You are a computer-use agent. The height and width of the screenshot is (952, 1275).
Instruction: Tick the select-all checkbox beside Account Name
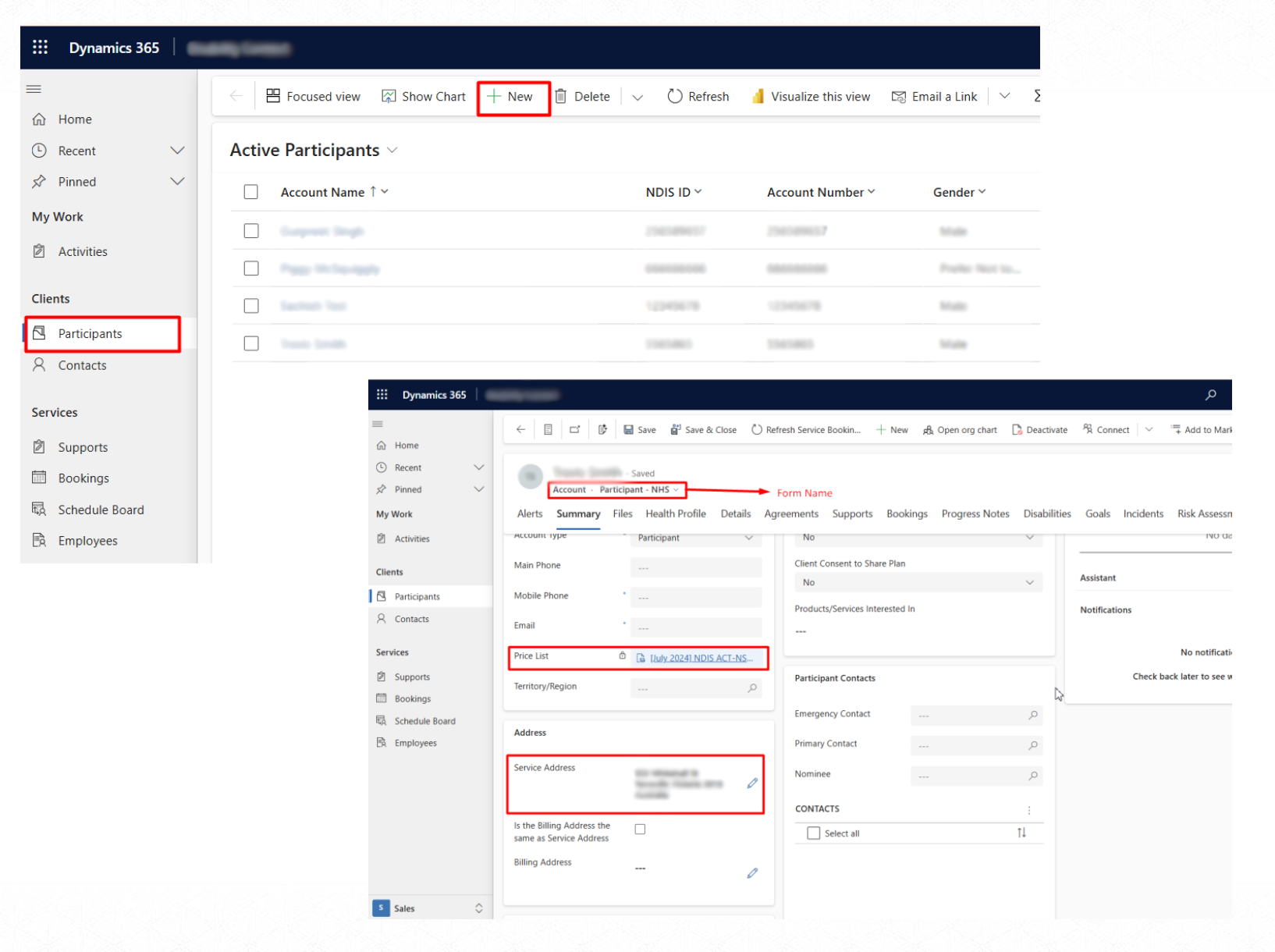(250, 192)
